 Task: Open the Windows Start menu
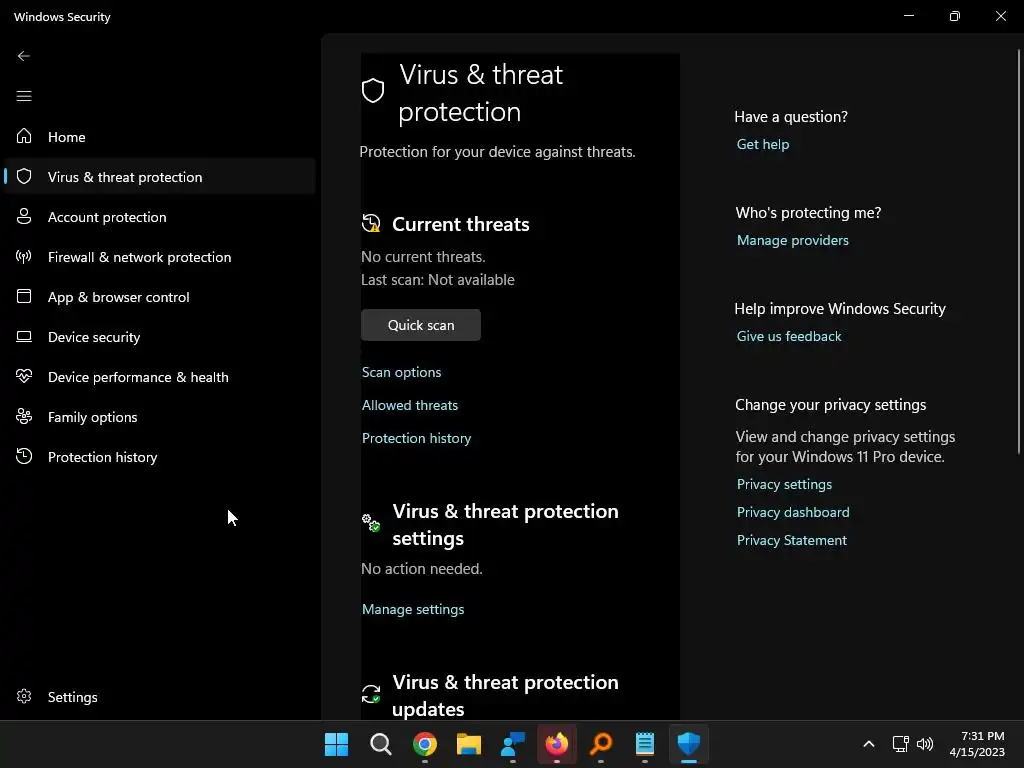click(336, 744)
